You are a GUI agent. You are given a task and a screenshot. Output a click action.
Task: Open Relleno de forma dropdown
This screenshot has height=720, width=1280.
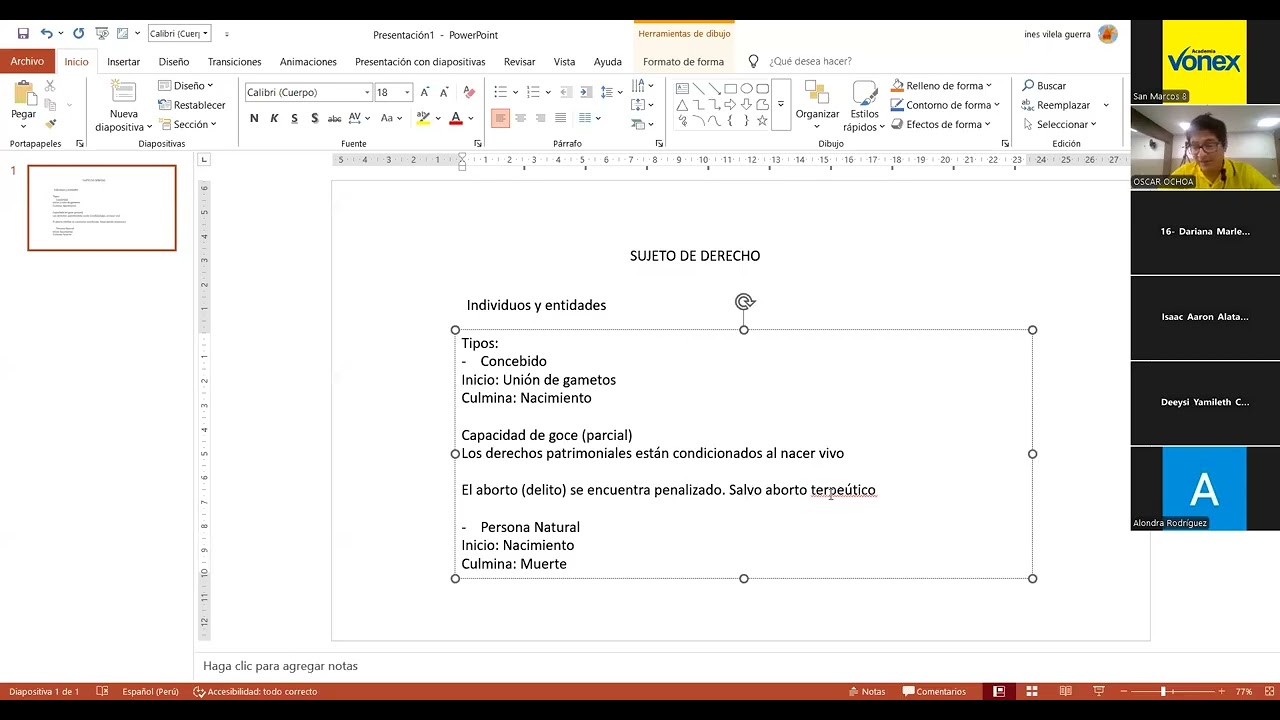click(x=942, y=86)
